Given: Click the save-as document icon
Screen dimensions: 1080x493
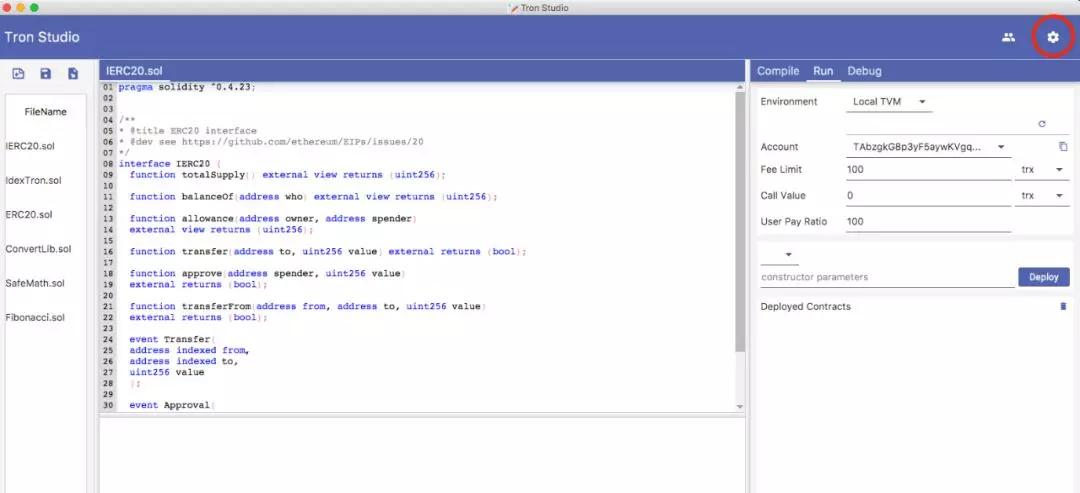Looking at the screenshot, I should pyautogui.click(x=73, y=74).
